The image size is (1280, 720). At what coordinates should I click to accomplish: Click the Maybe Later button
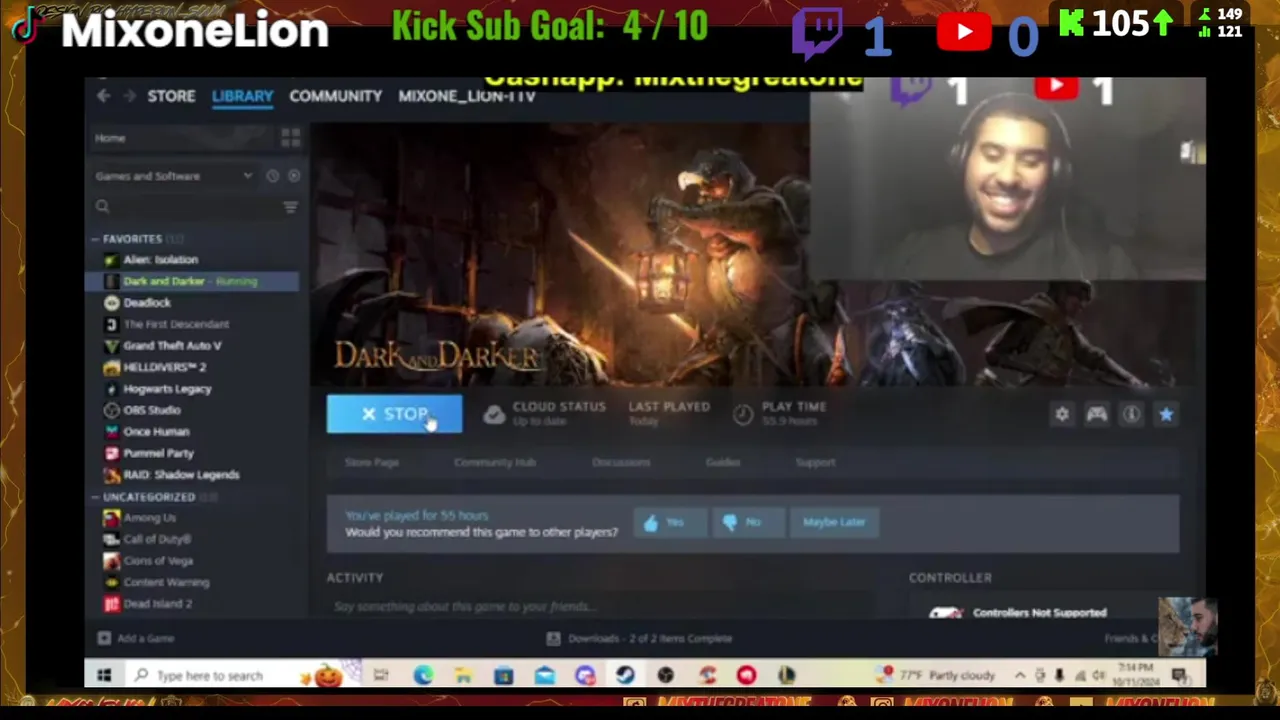point(834,522)
